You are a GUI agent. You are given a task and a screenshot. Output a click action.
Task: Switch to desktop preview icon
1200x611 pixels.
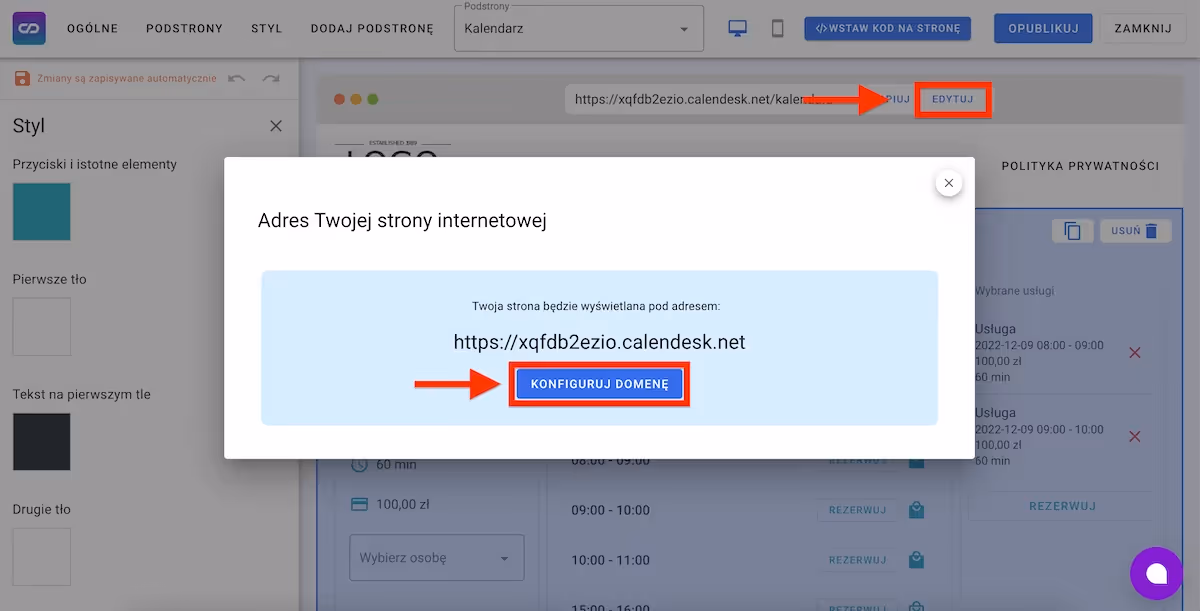[737, 28]
